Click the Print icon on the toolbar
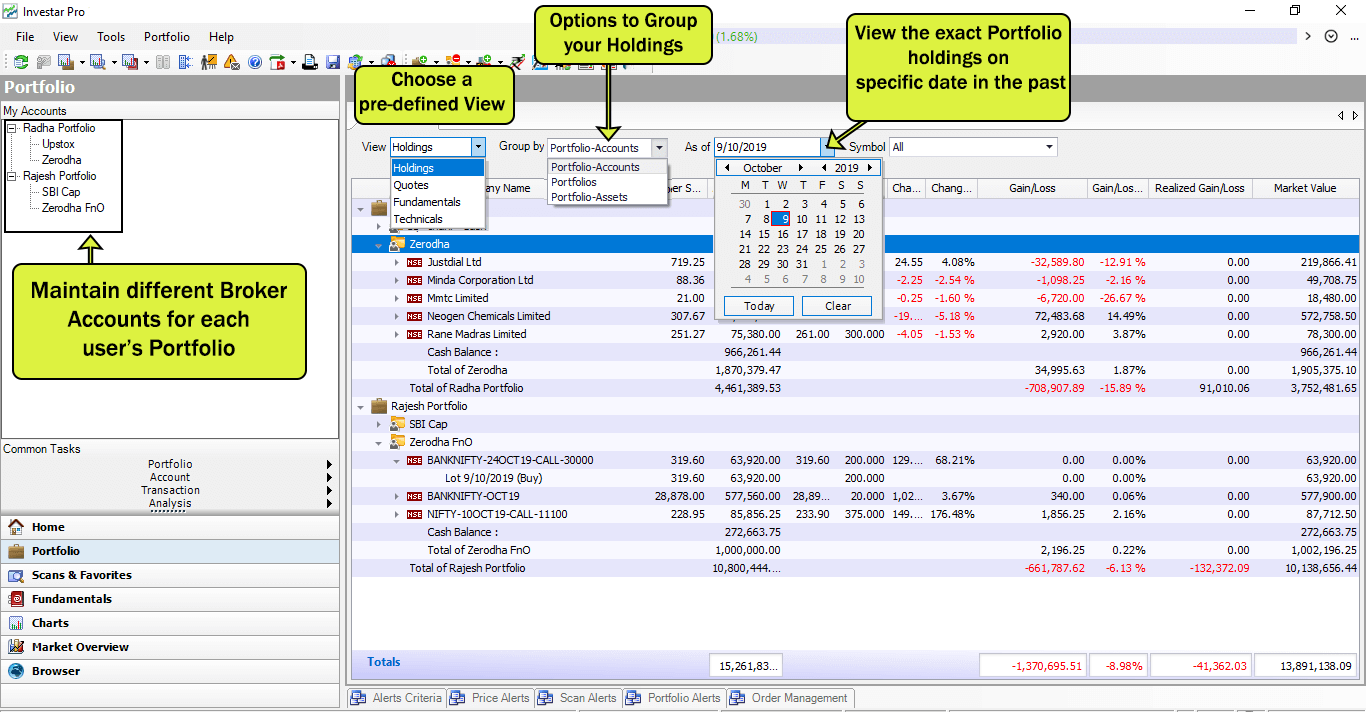The image size is (1366, 712). pos(311,62)
